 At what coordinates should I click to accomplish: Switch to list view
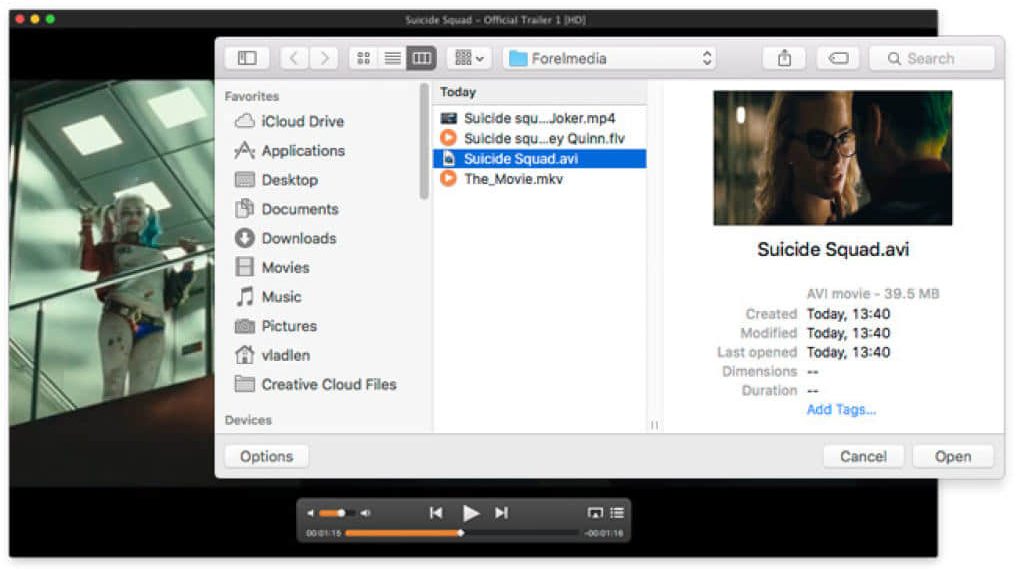click(x=392, y=59)
